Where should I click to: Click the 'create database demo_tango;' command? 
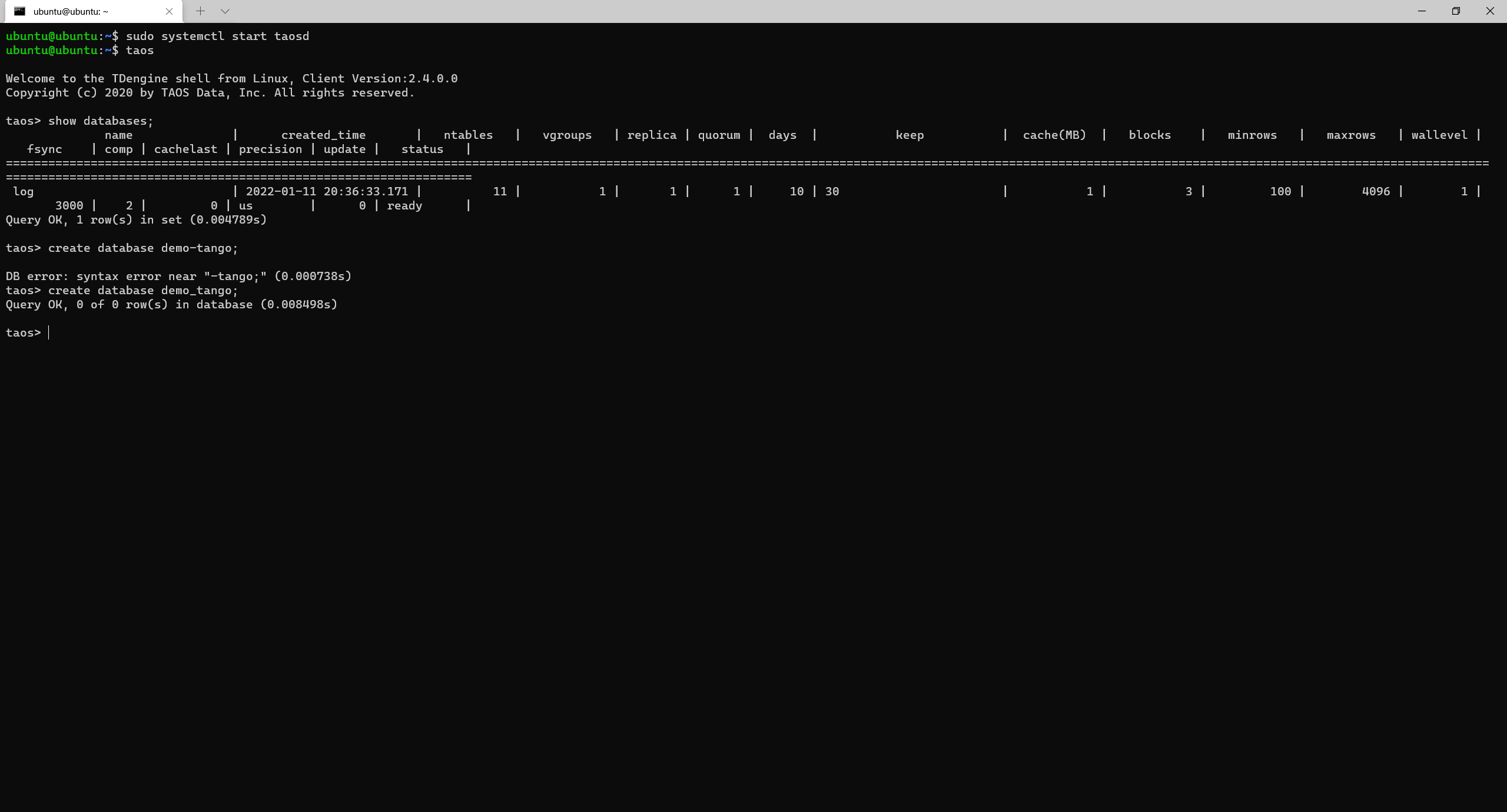[143, 291]
